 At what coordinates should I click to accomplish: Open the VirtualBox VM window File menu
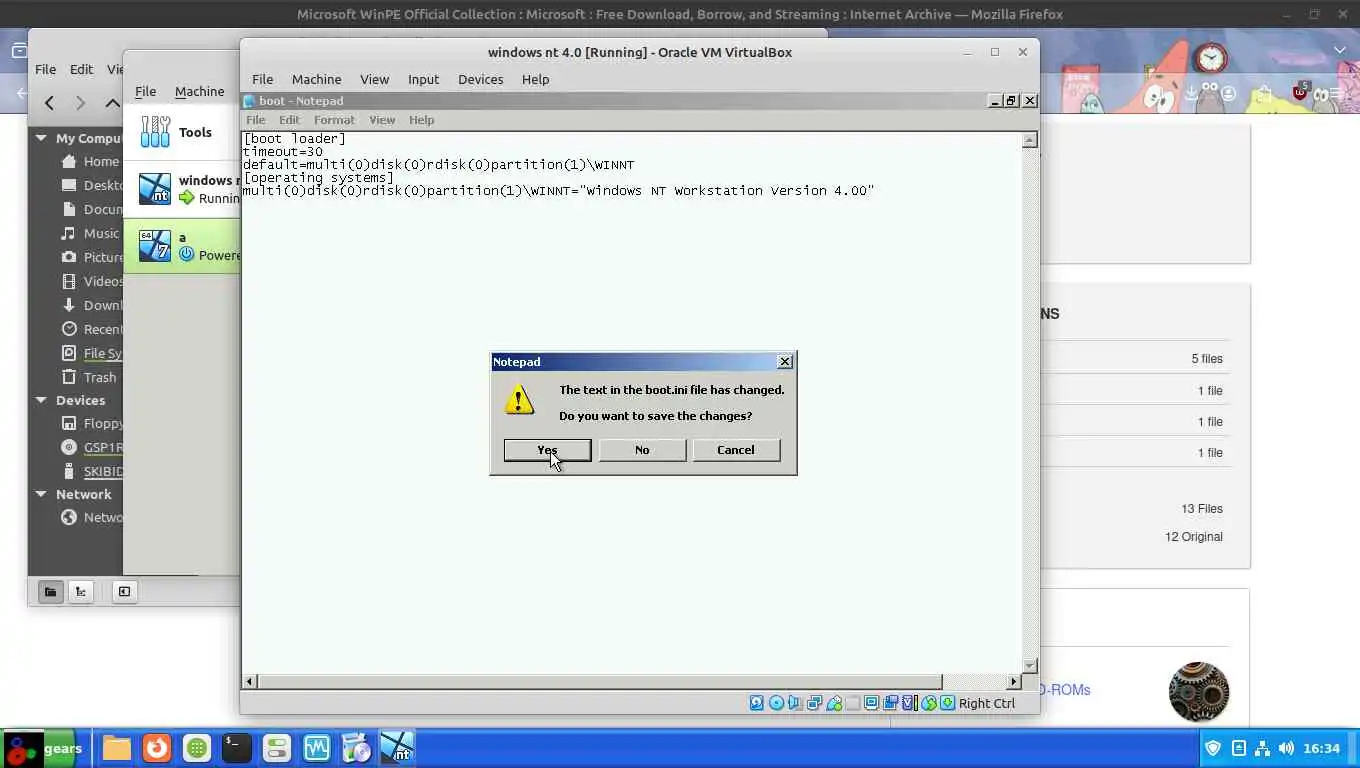point(262,79)
